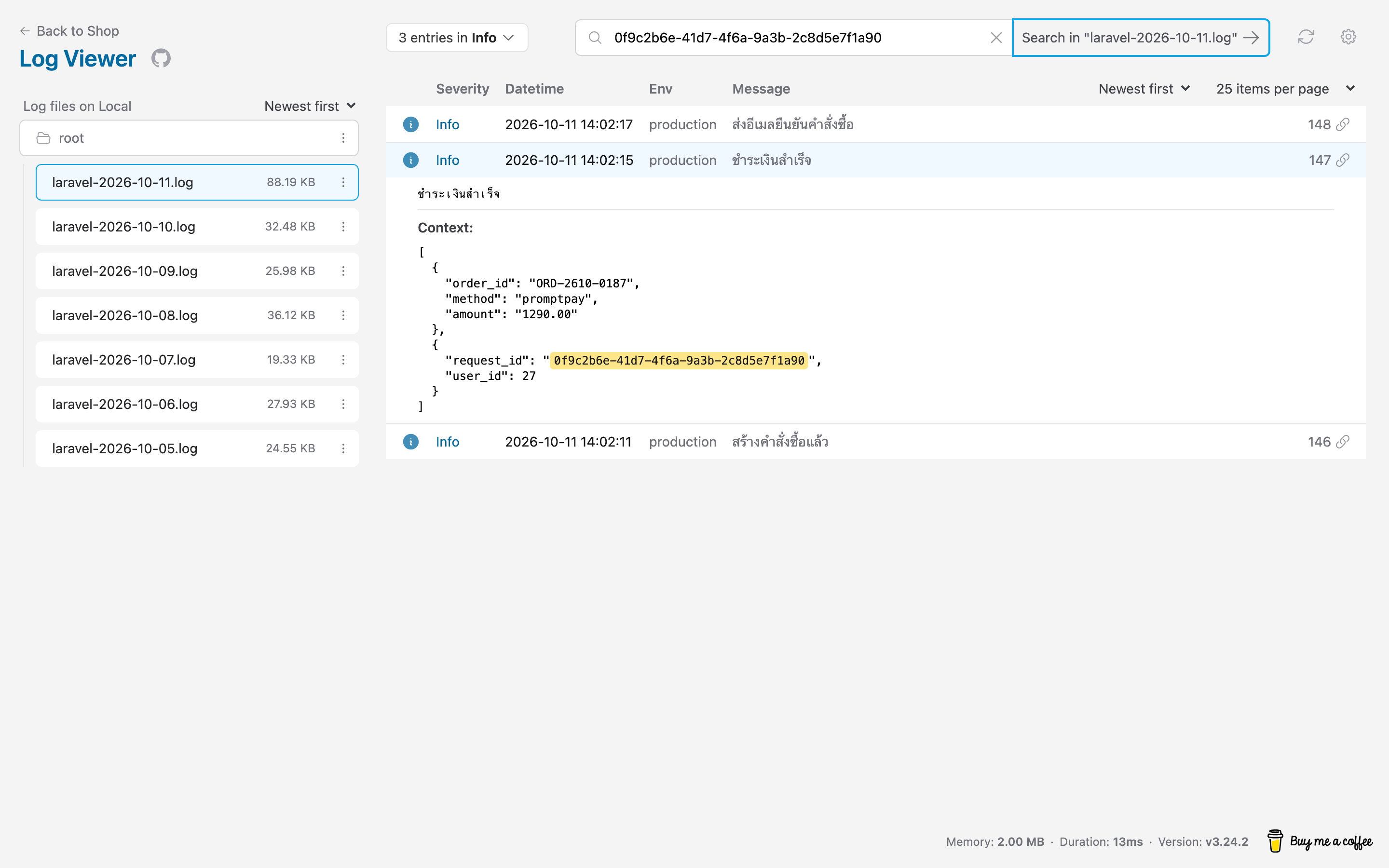Open options for laravel-2026-10-10.log
This screenshot has height=868, width=1389.
tap(343, 227)
